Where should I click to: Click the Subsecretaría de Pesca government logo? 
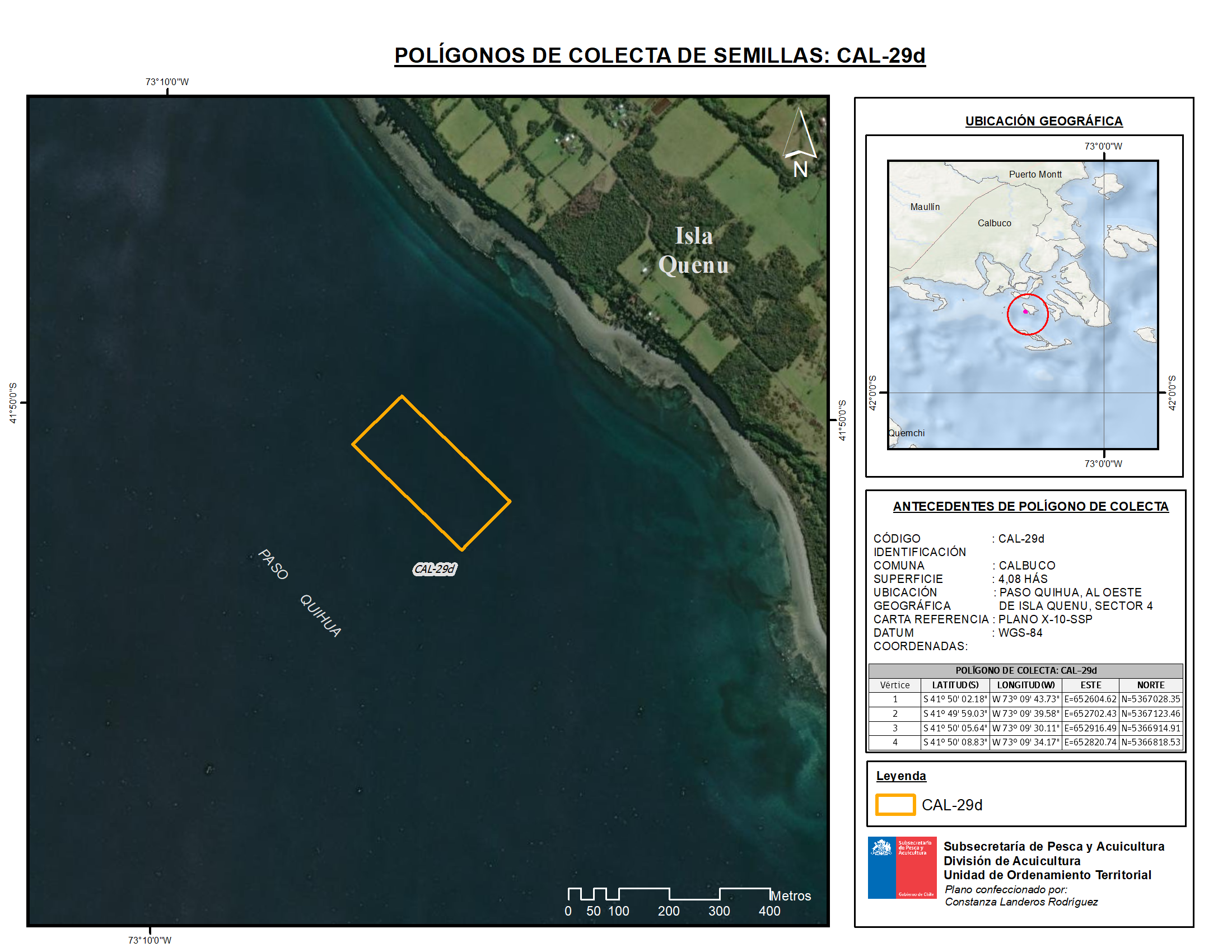pos(902,867)
